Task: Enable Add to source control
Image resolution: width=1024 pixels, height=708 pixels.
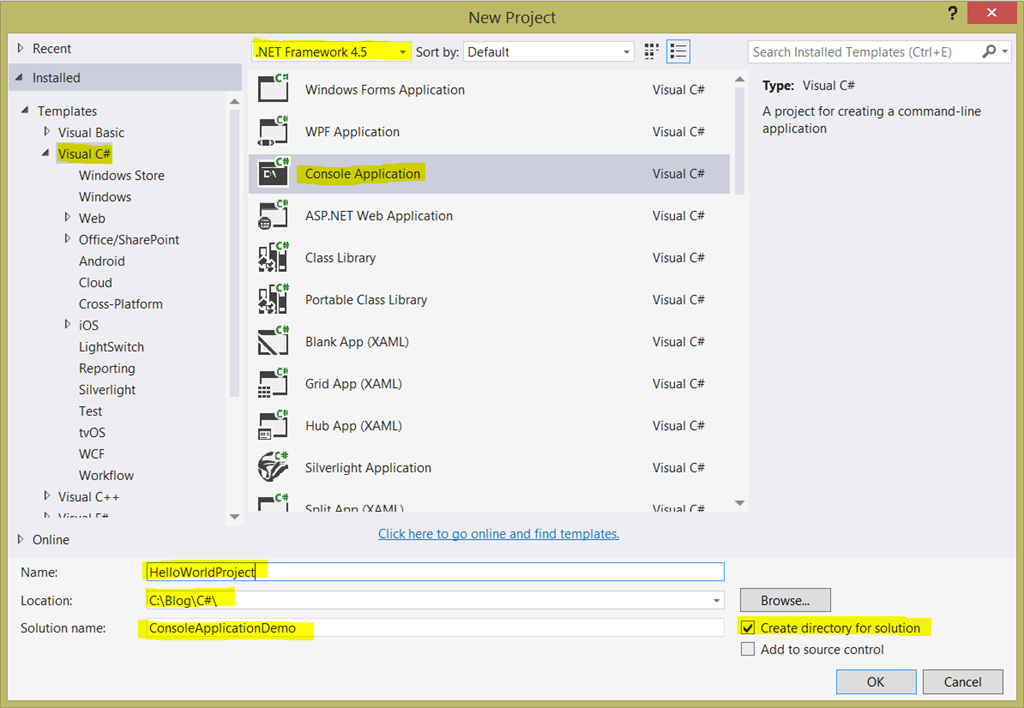Action: tap(748, 649)
